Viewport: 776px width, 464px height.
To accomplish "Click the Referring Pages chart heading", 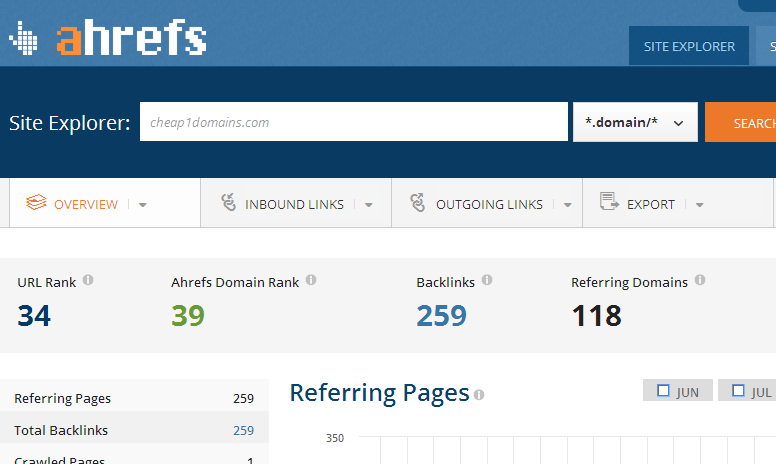I will coord(379,394).
